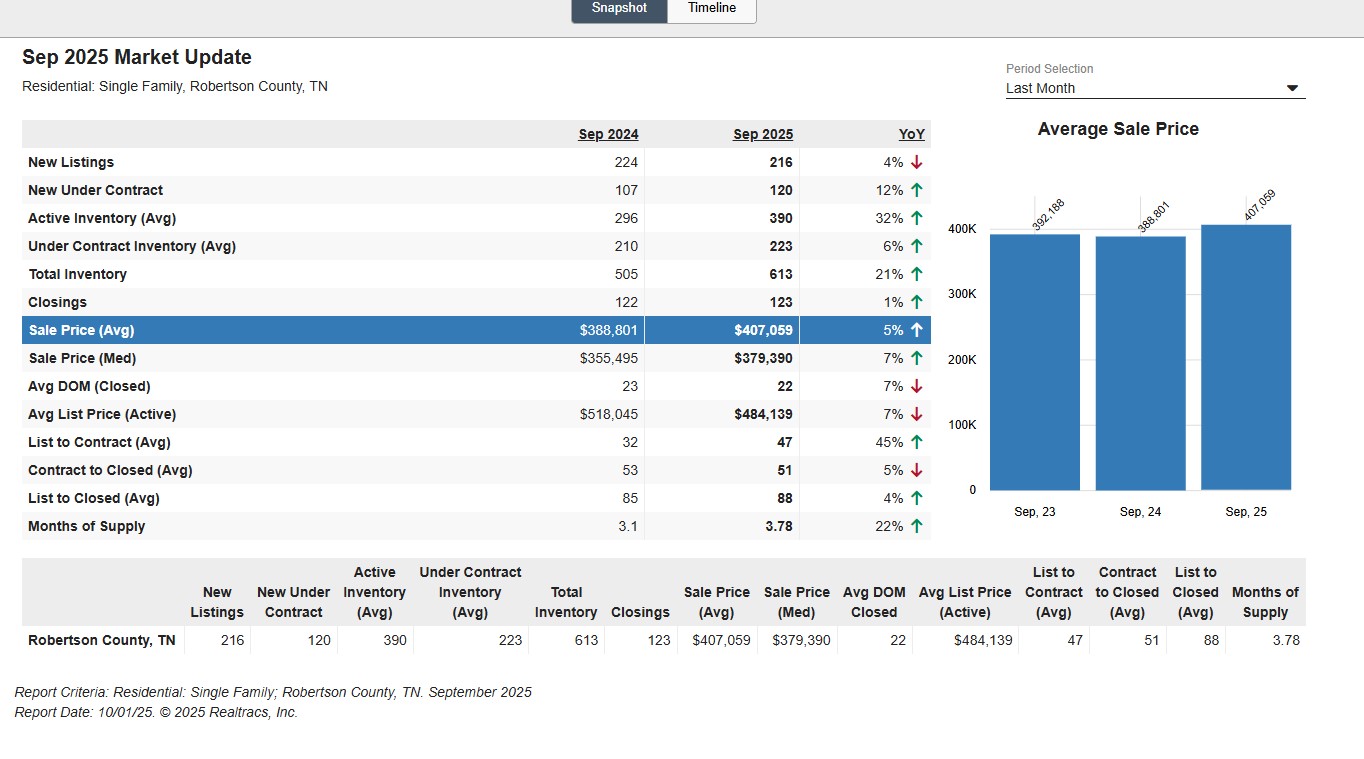Click the up arrow for Months of Supply
This screenshot has width=1364, height=759.
(916, 526)
